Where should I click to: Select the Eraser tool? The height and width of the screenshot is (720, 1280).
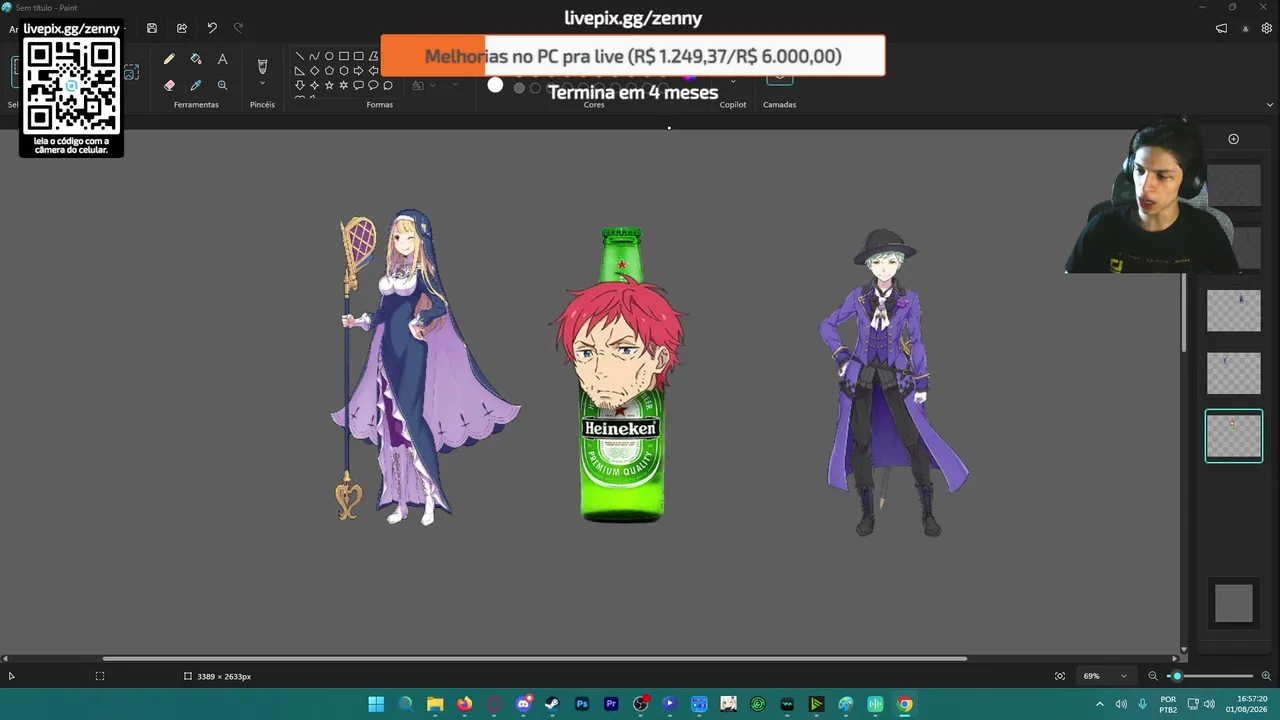tap(169, 86)
